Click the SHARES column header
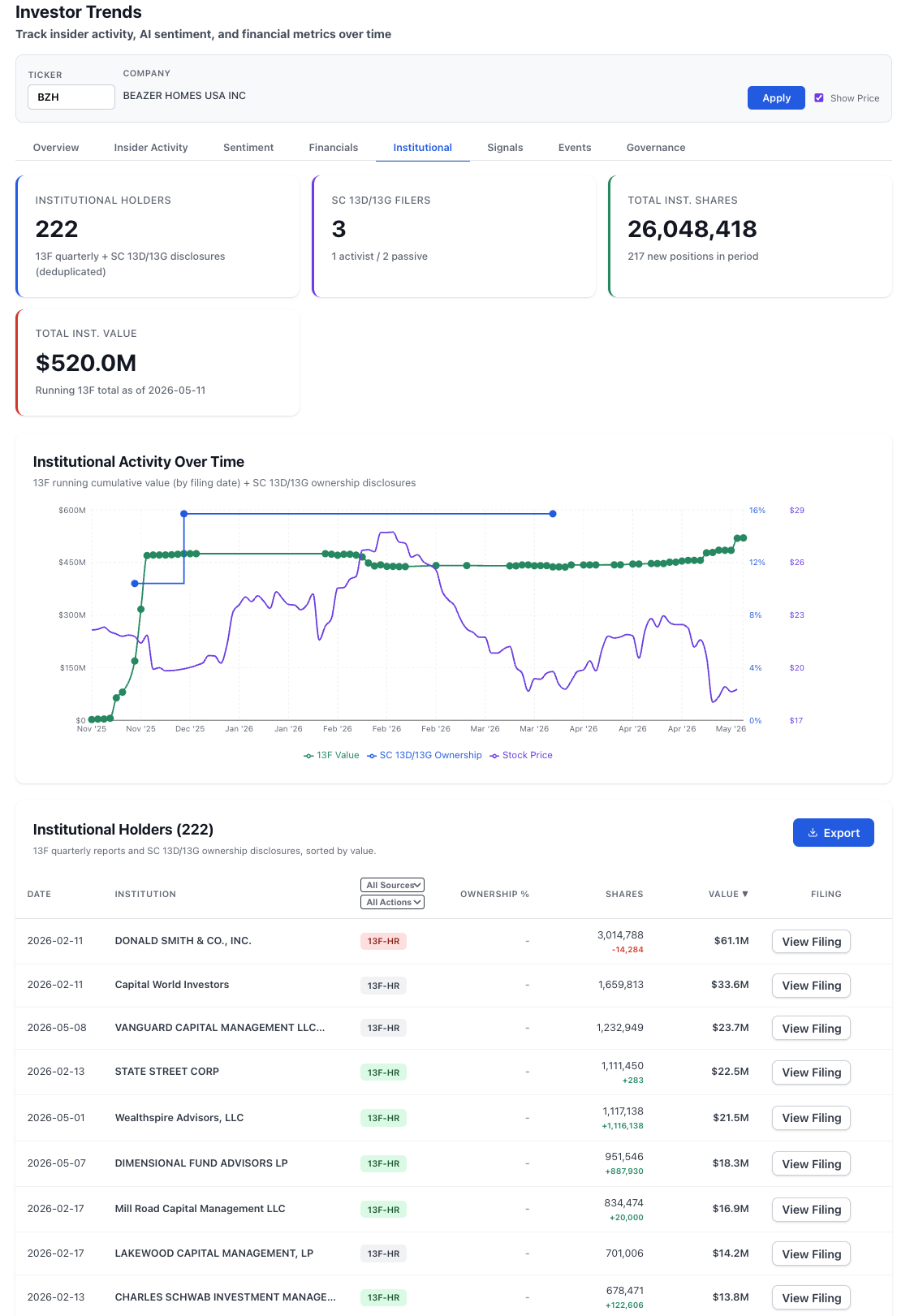897x1316 pixels. pyautogui.click(x=624, y=894)
